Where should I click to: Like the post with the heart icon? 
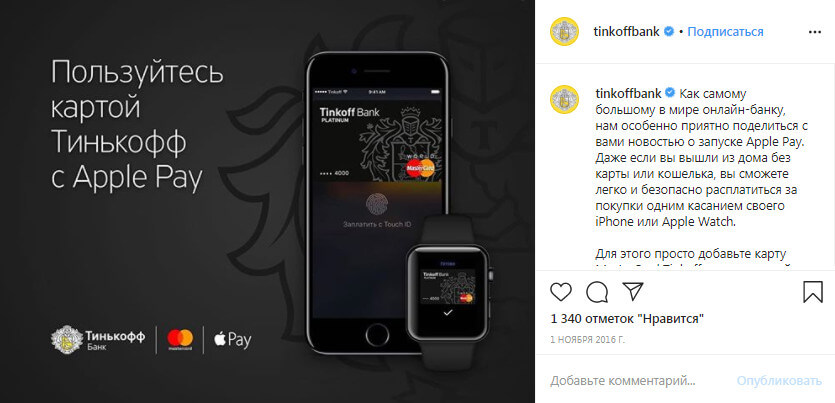pyautogui.click(x=561, y=292)
